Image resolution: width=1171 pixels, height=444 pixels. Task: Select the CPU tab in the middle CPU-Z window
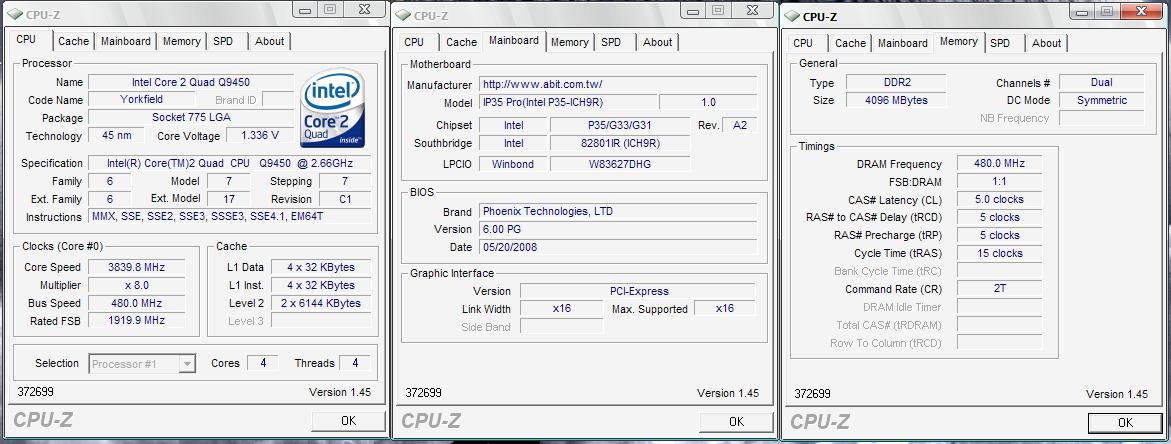click(414, 42)
